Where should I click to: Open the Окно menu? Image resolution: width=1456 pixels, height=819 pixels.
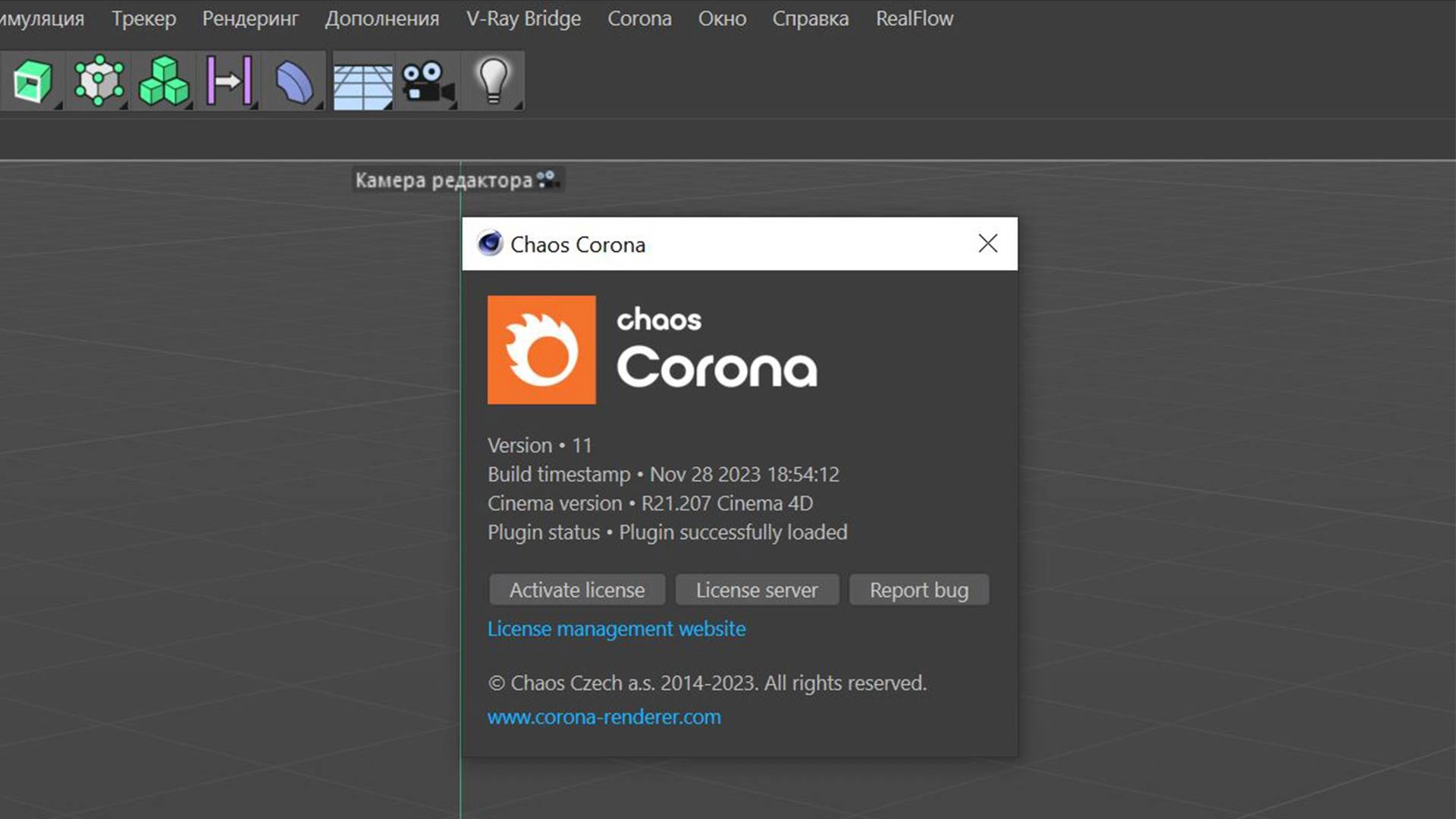point(722,18)
